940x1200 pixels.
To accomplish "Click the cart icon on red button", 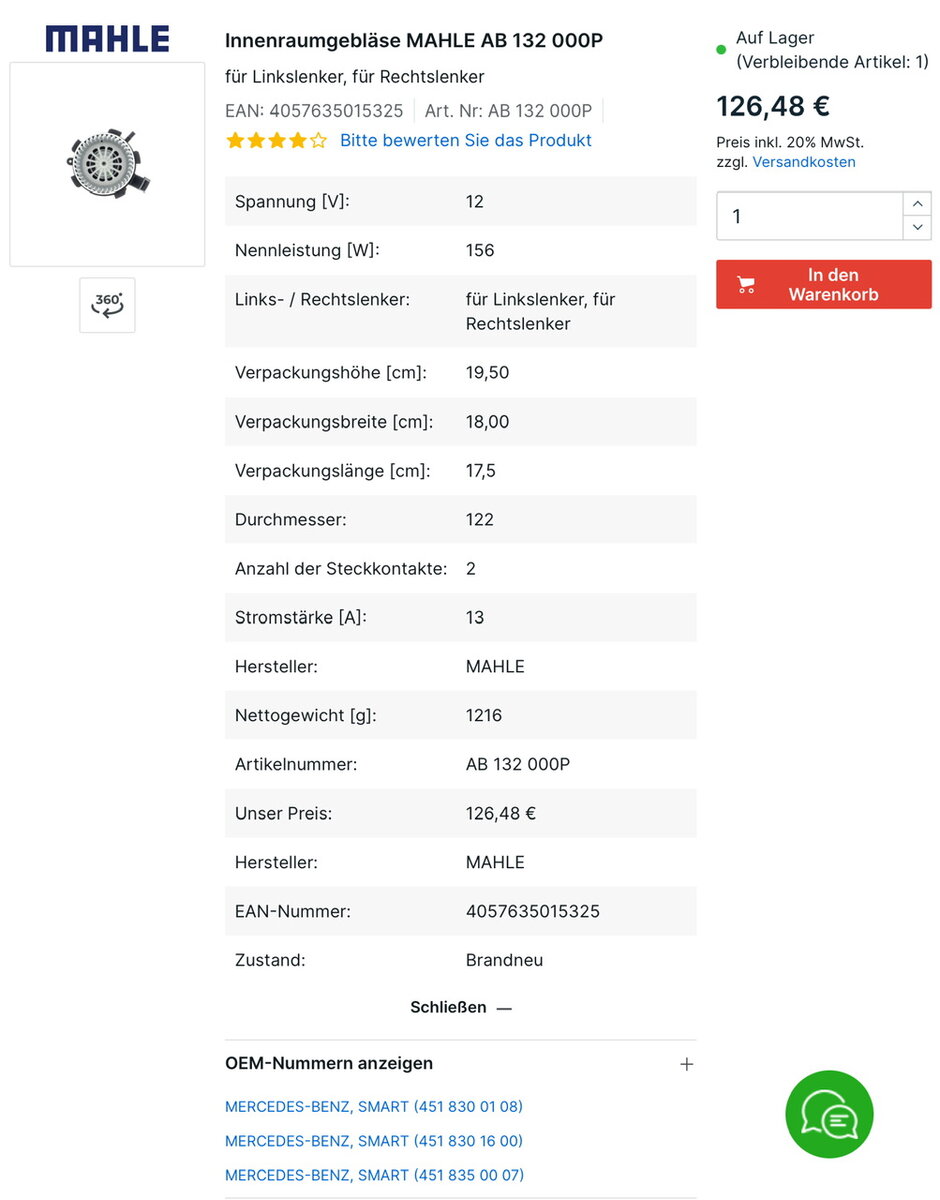I will [x=746, y=285].
